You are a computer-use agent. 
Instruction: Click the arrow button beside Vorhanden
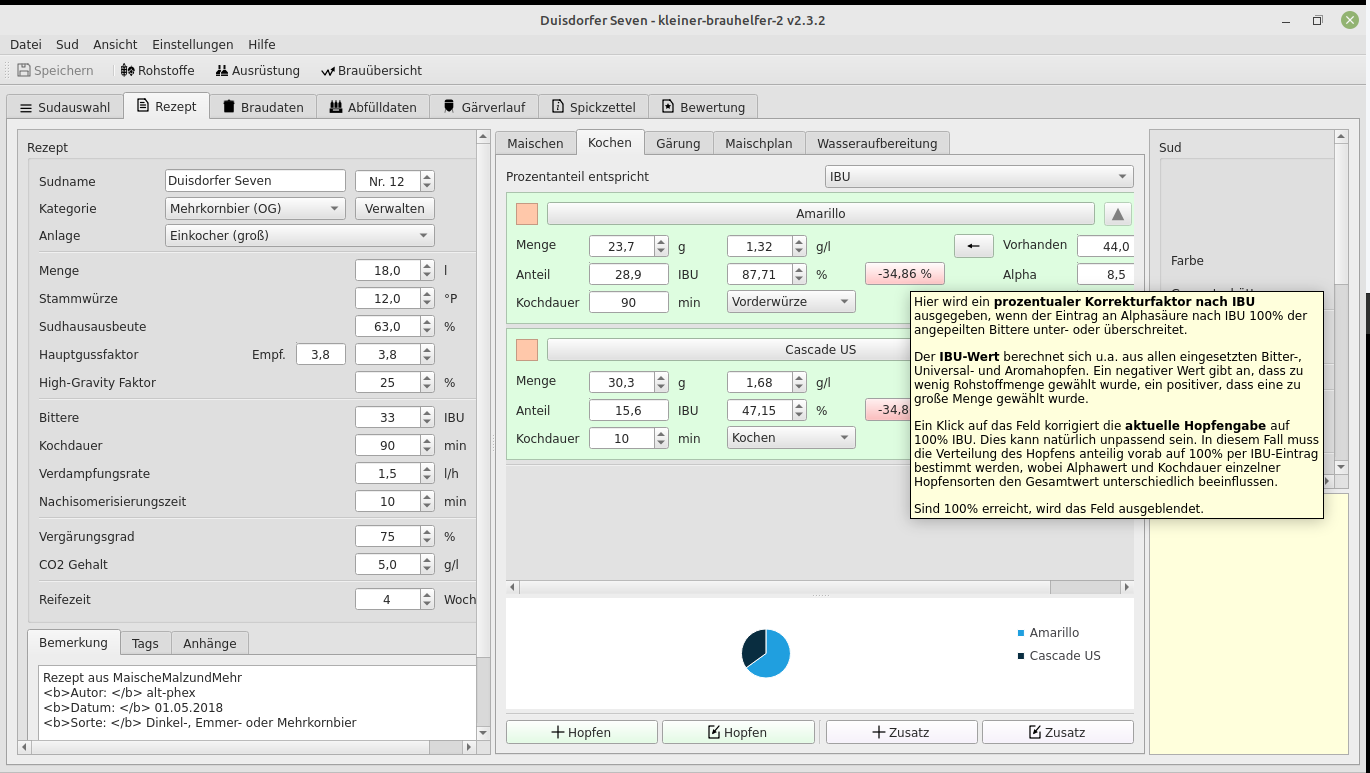click(x=973, y=246)
